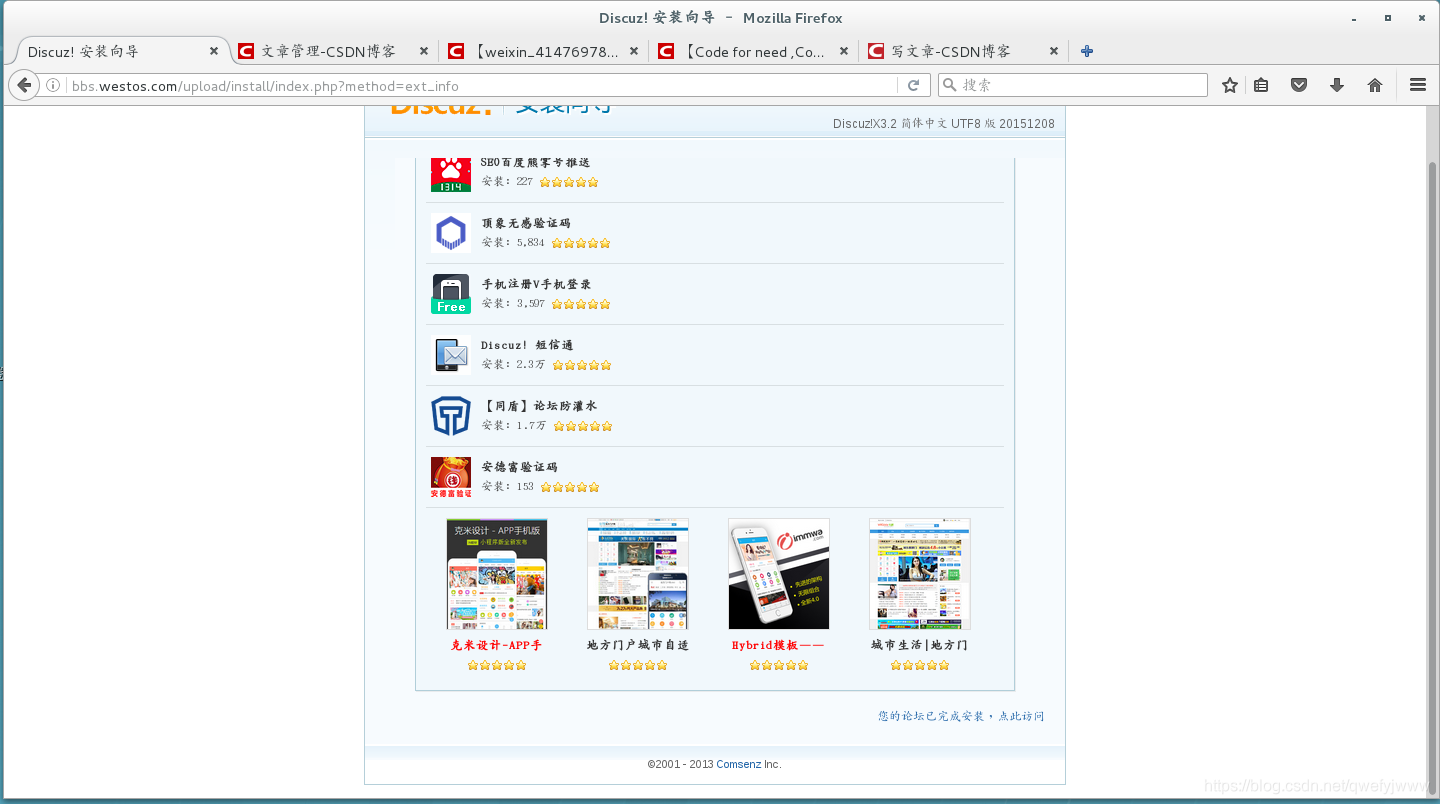Open the Hybrid模板 template thumbnail
The width and height of the screenshot is (1440, 804).
[779, 574]
